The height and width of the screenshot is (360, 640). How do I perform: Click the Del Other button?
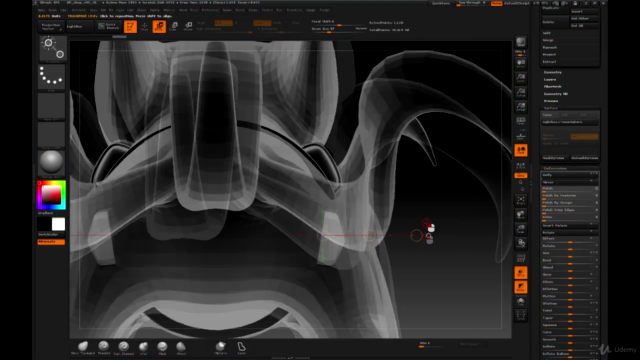coord(584,18)
